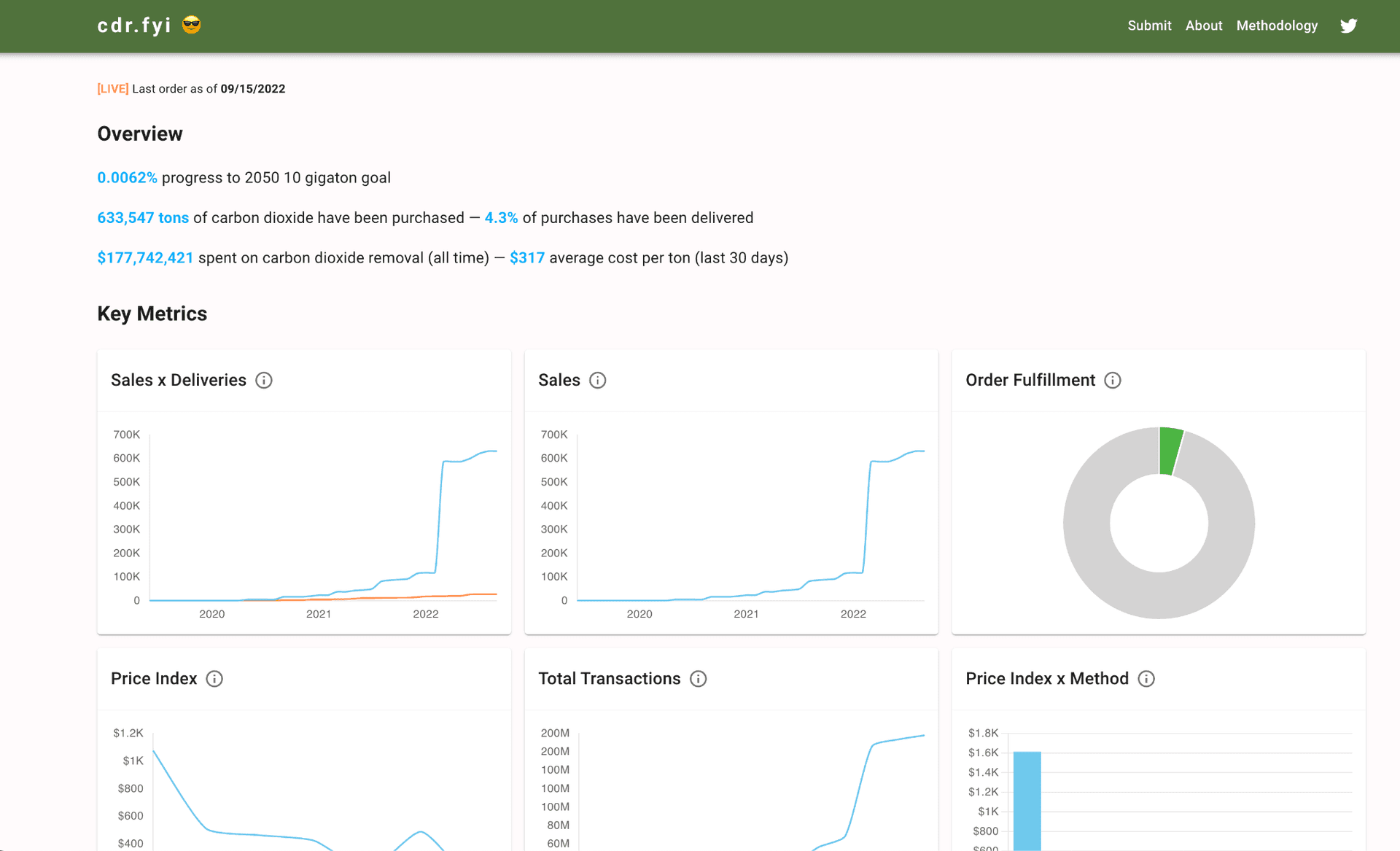Open the Twitter bird icon link
Screen dimensions: 1400x851
point(1348,26)
